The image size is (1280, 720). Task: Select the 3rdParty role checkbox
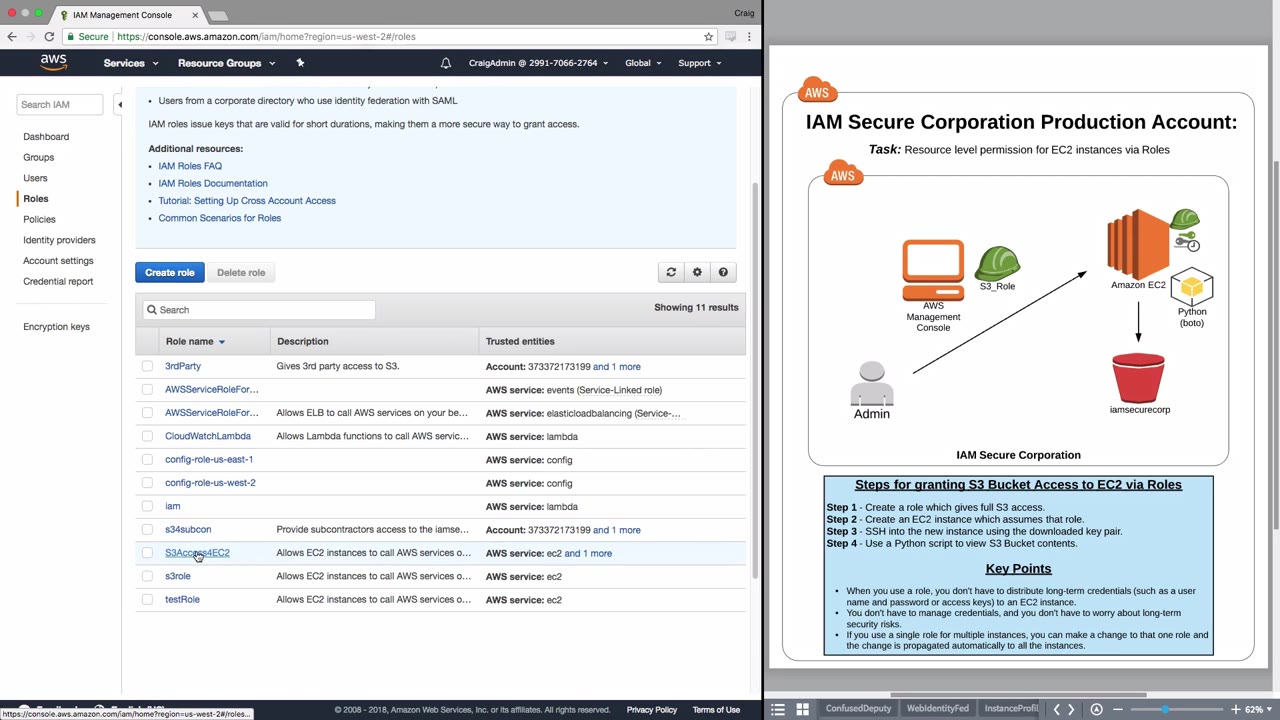pos(147,366)
